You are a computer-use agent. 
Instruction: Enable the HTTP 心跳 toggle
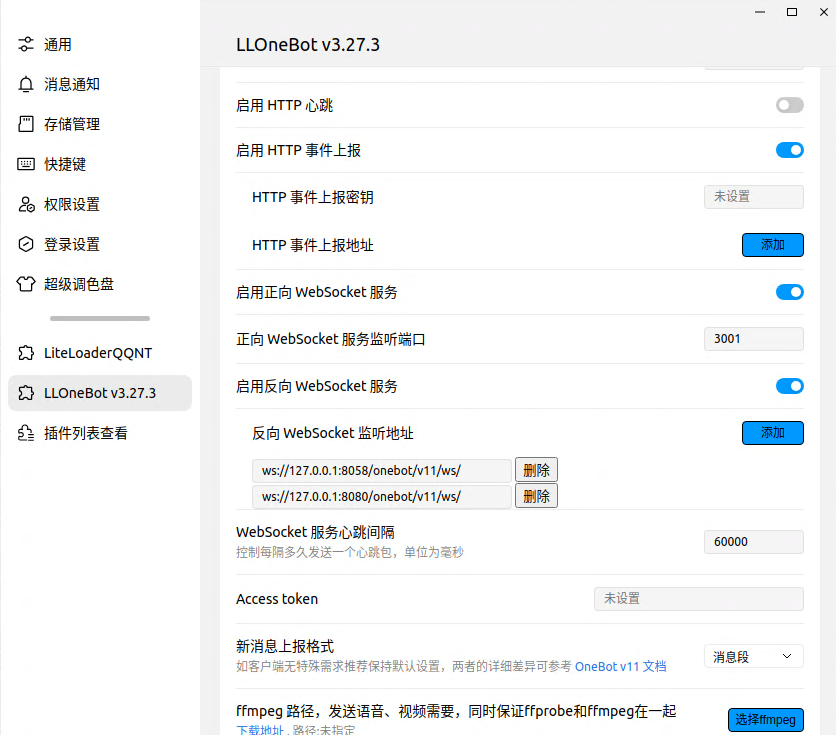point(789,105)
